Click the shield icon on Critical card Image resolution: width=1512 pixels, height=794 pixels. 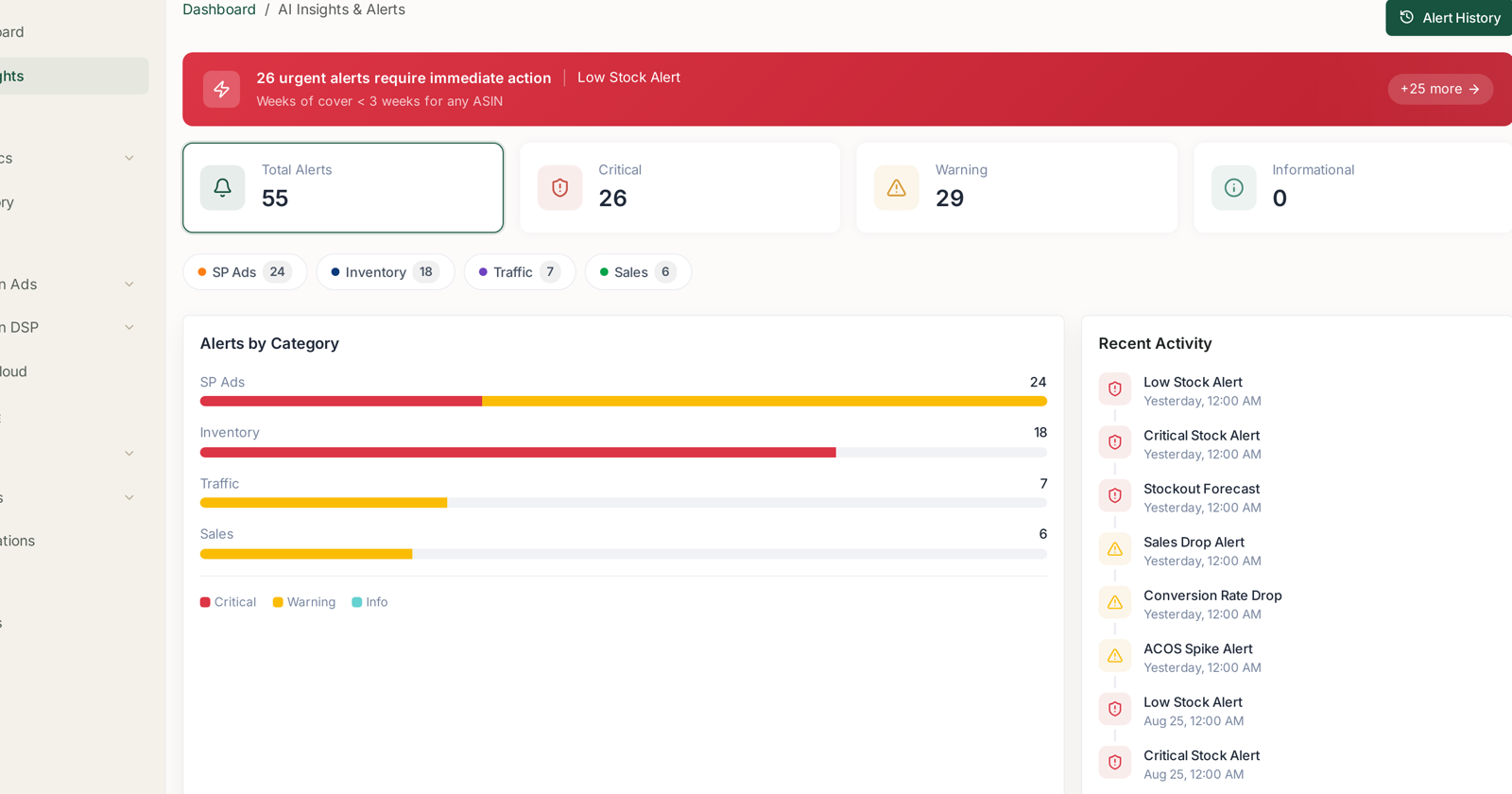pyautogui.click(x=559, y=187)
